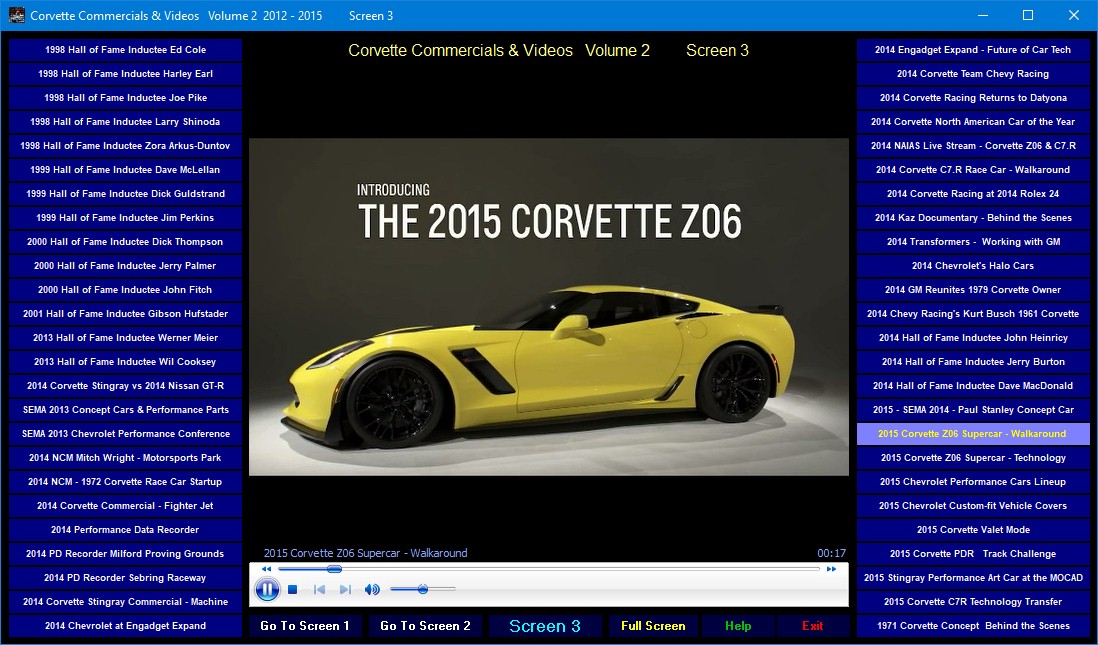
Task: Pause the playing video
Action: [267, 589]
